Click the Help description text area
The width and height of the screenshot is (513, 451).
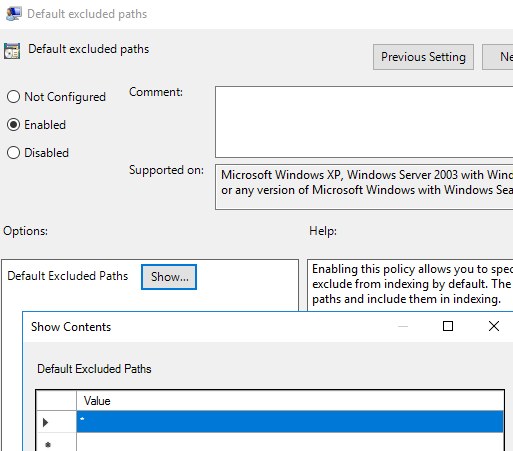pyautogui.click(x=410, y=285)
